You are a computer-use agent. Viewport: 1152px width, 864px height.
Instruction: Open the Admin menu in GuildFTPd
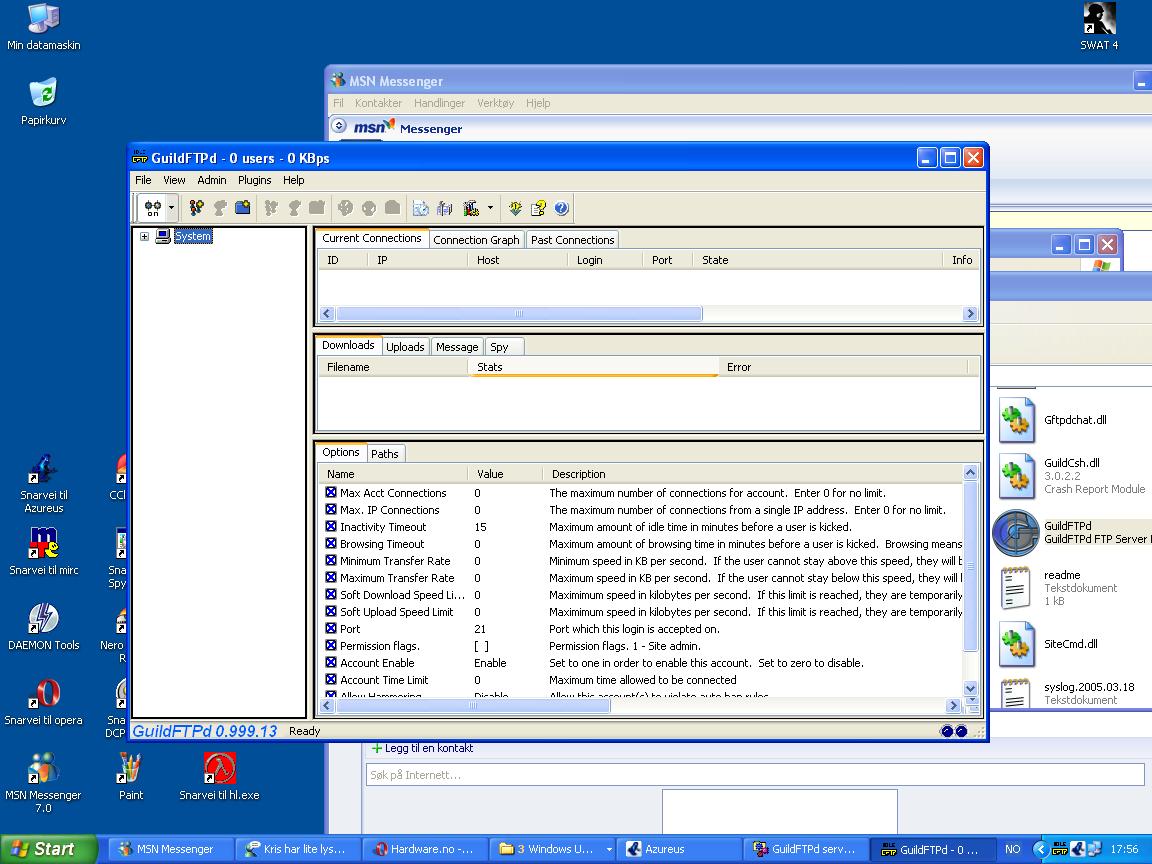(212, 180)
